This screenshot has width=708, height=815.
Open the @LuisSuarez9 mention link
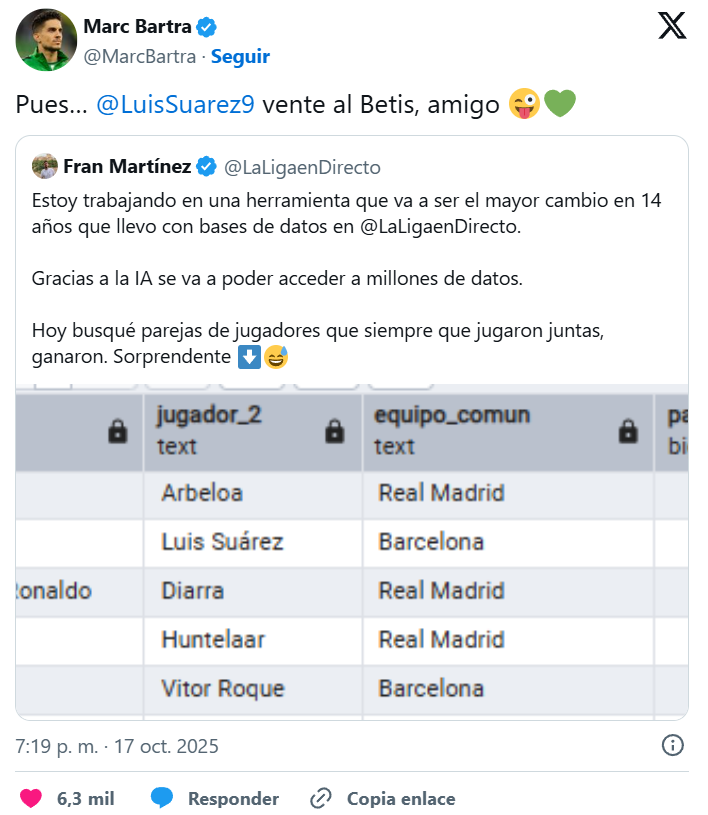point(175,104)
